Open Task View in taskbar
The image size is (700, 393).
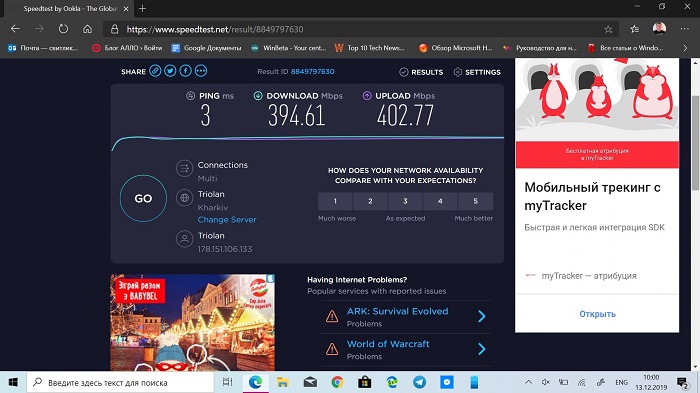228,382
